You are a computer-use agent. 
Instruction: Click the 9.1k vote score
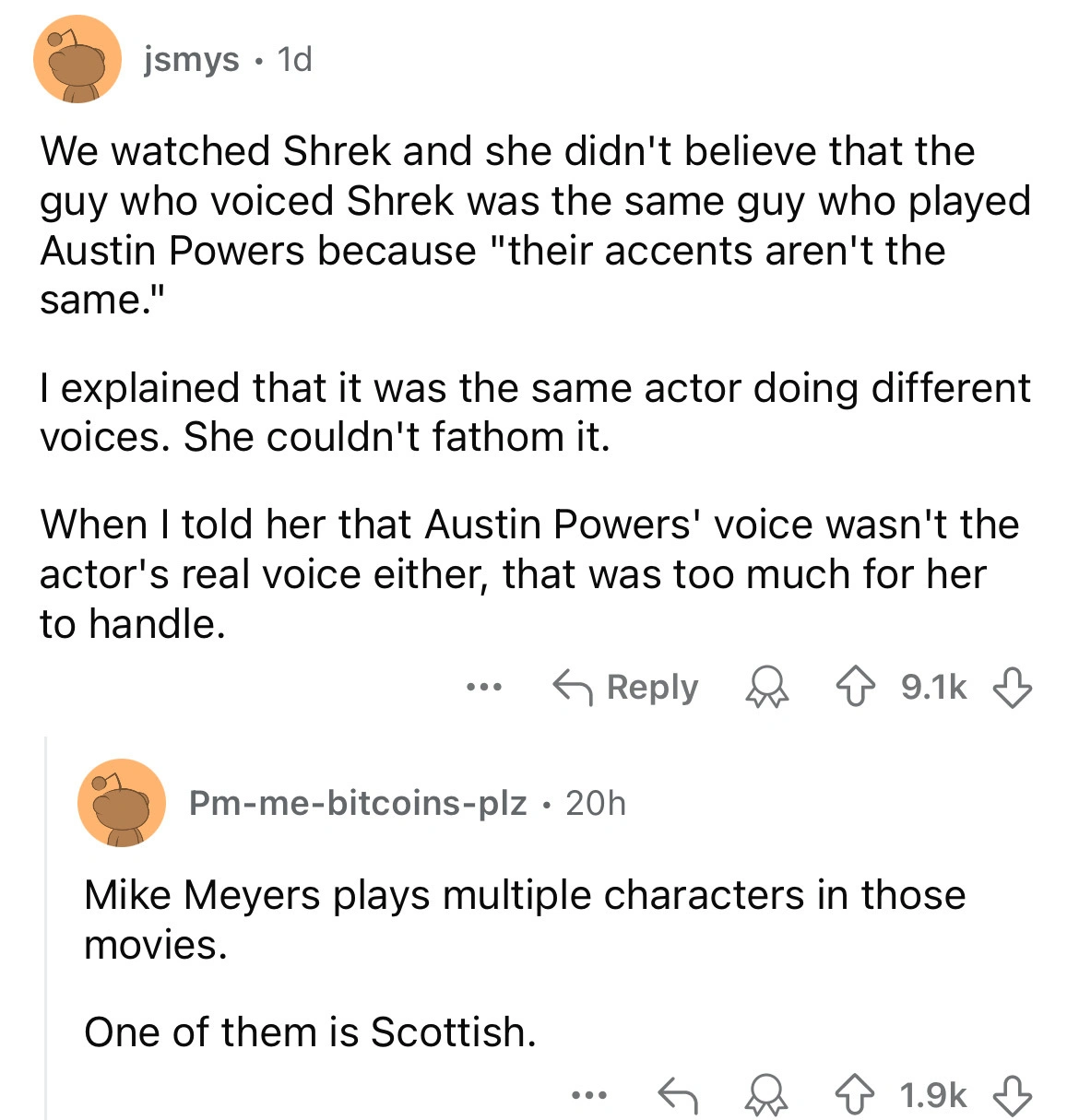pos(933,688)
